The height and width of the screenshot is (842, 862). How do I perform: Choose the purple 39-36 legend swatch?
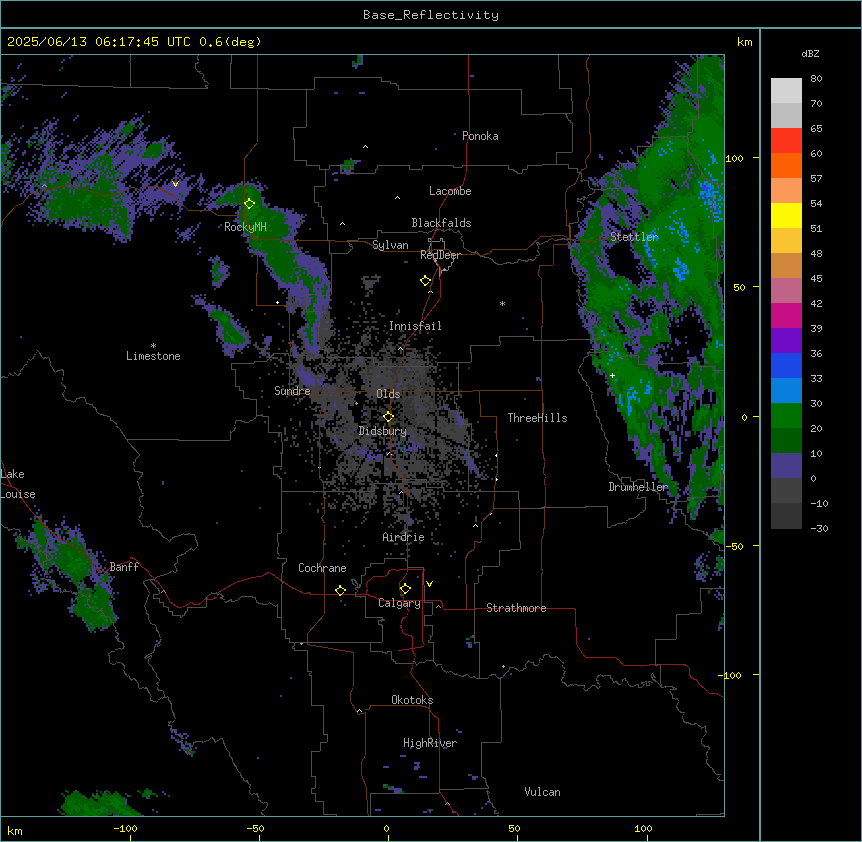click(786, 341)
